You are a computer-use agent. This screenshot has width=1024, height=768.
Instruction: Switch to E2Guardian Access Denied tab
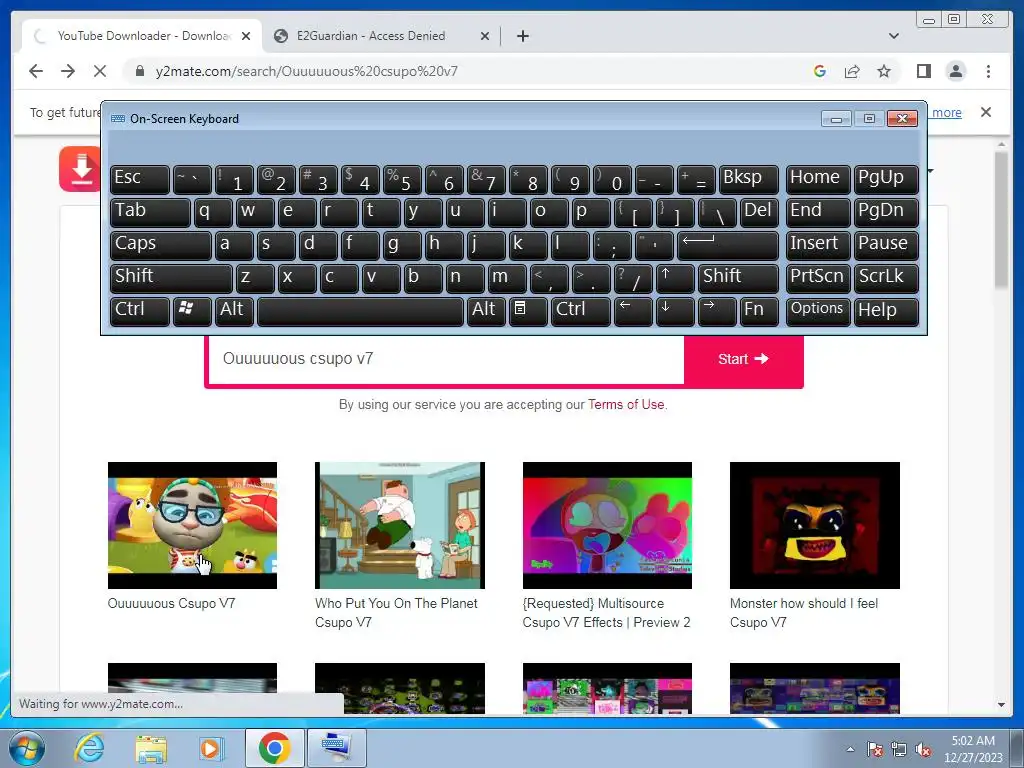click(371, 36)
